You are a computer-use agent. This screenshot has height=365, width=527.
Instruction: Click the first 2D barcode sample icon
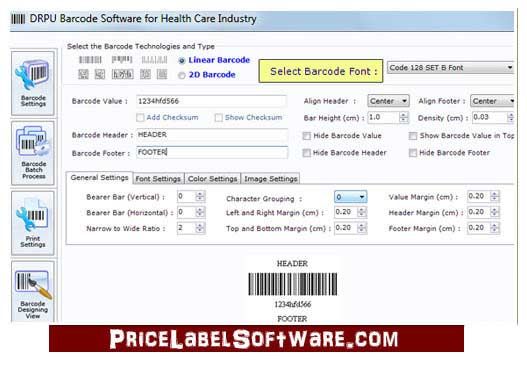tap(83, 74)
